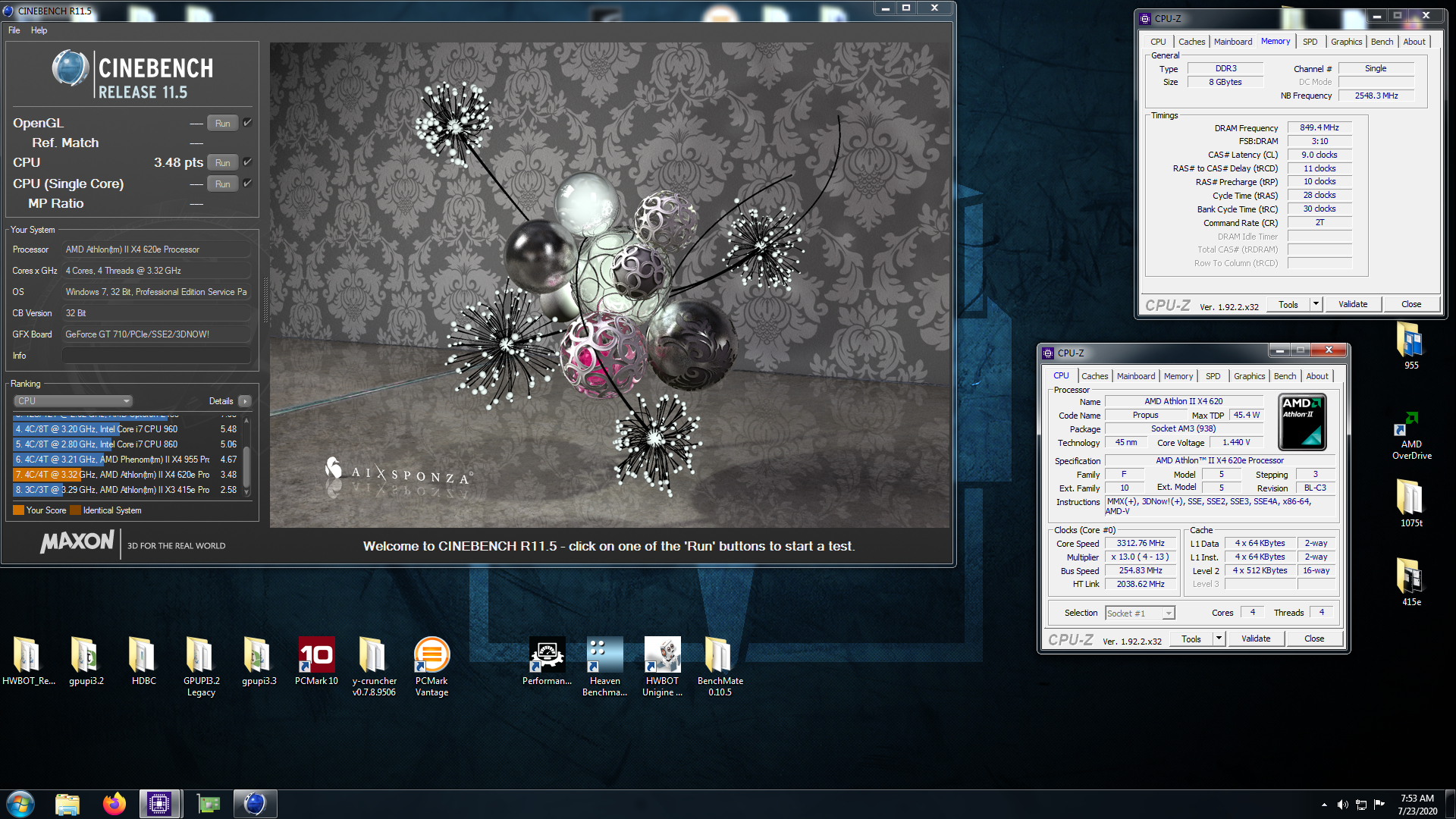1456x819 pixels.
Task: Open the Help menu in Cinebench
Action: pyautogui.click(x=39, y=30)
